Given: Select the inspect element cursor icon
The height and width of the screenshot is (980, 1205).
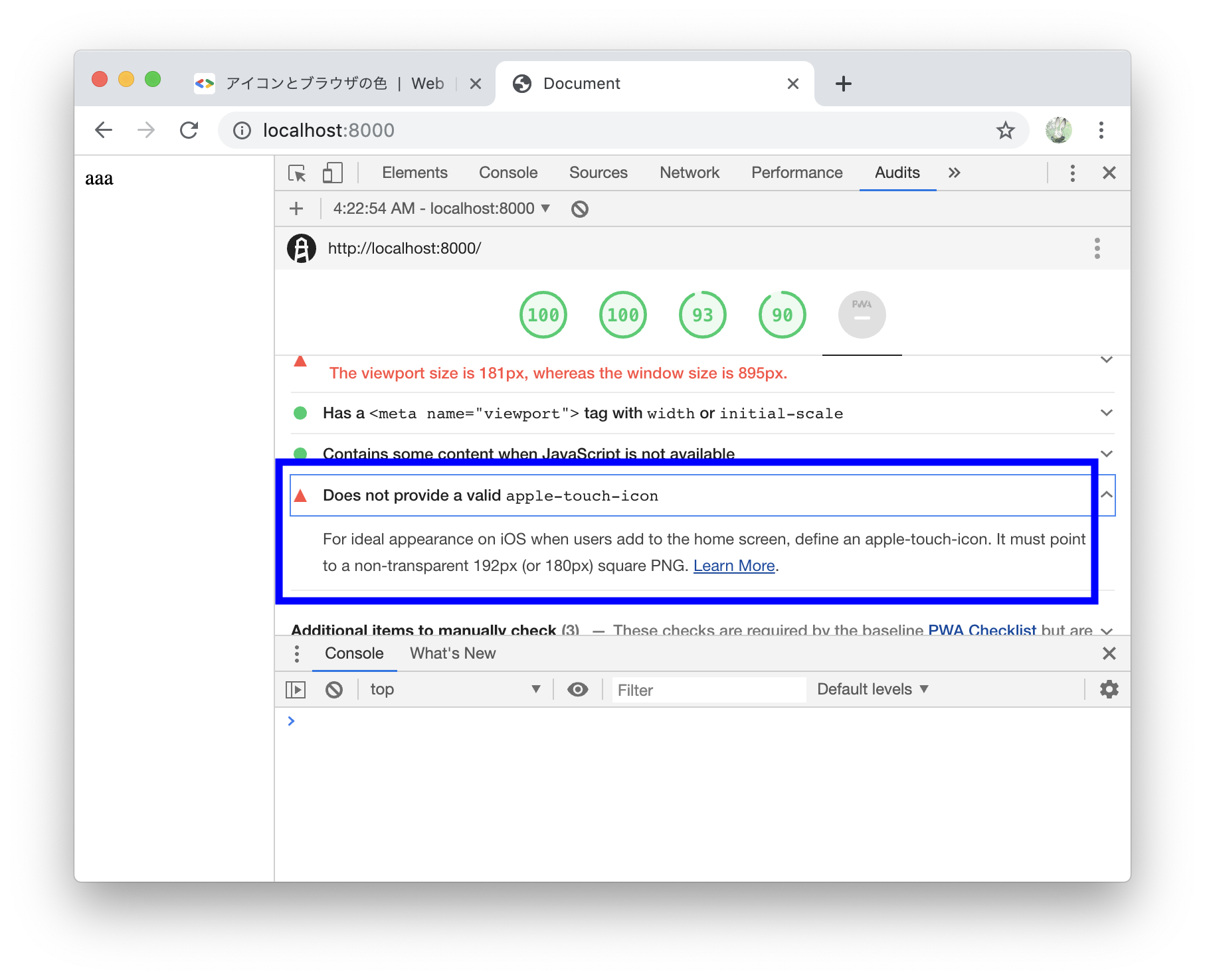Looking at the screenshot, I should 298,172.
